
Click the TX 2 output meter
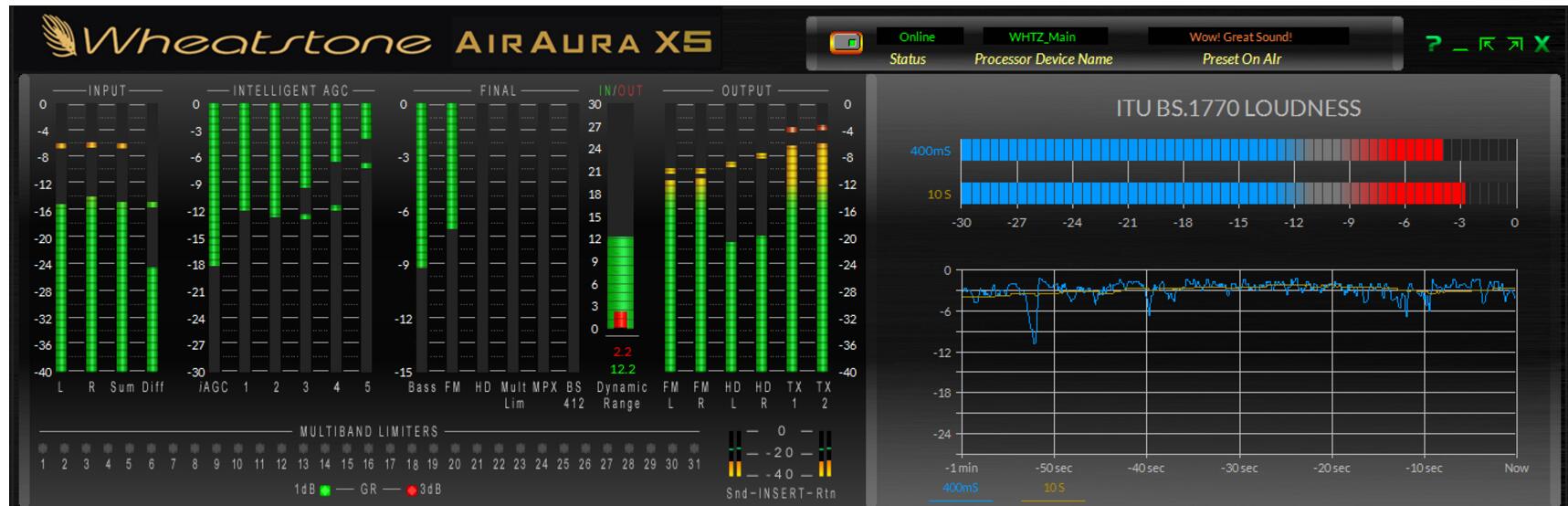(x=823, y=237)
